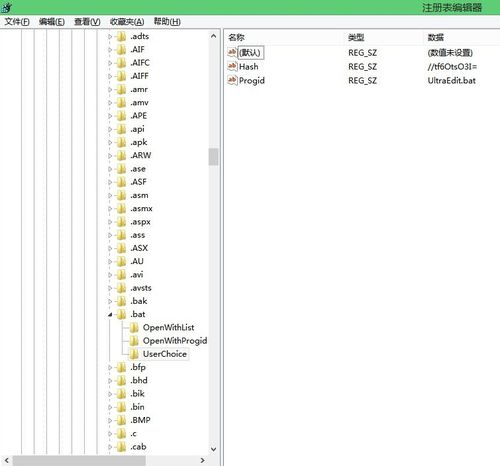The width and height of the screenshot is (501, 466).
Task: Click the .apk key folder icon
Action: click(x=121, y=142)
